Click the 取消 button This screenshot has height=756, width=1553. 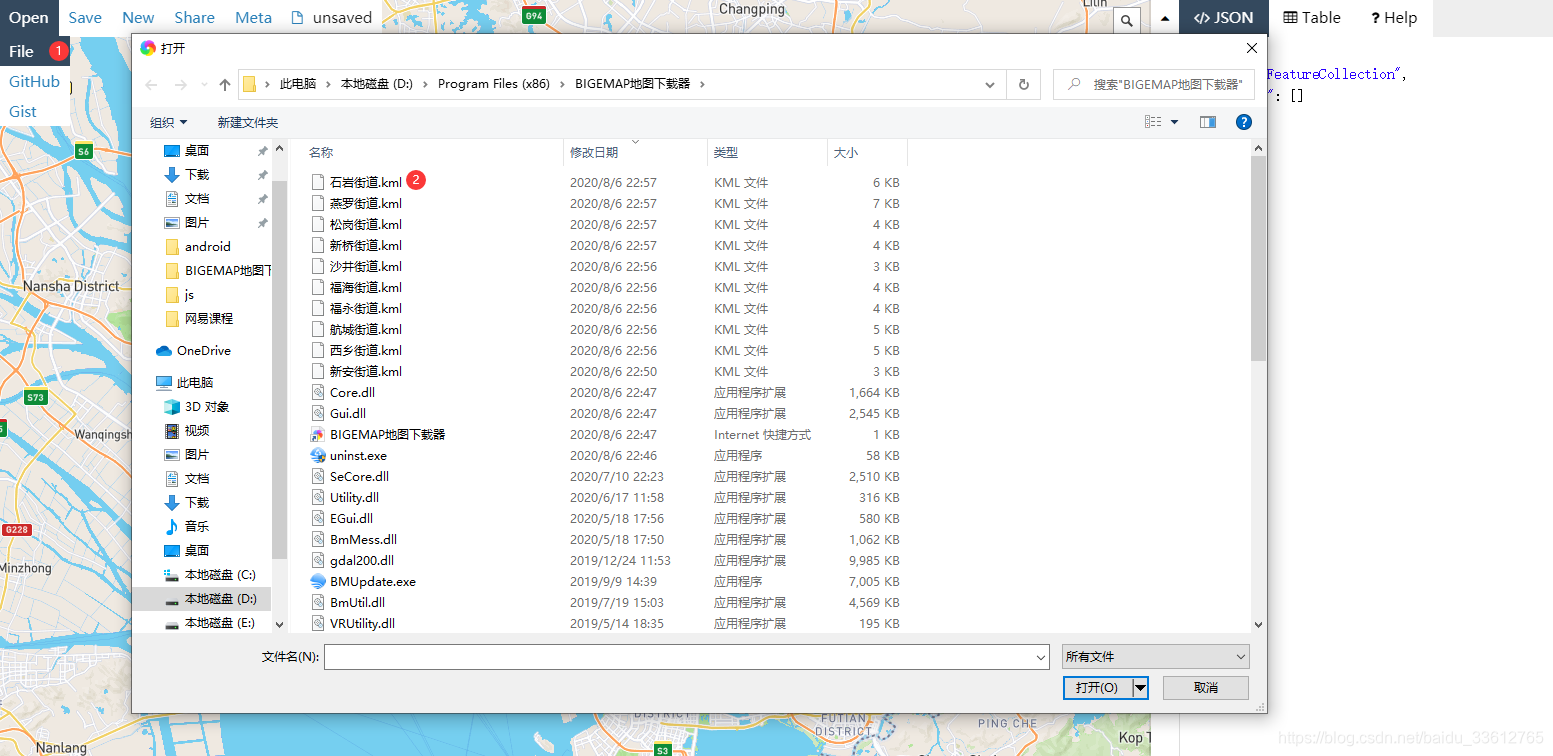(1206, 688)
